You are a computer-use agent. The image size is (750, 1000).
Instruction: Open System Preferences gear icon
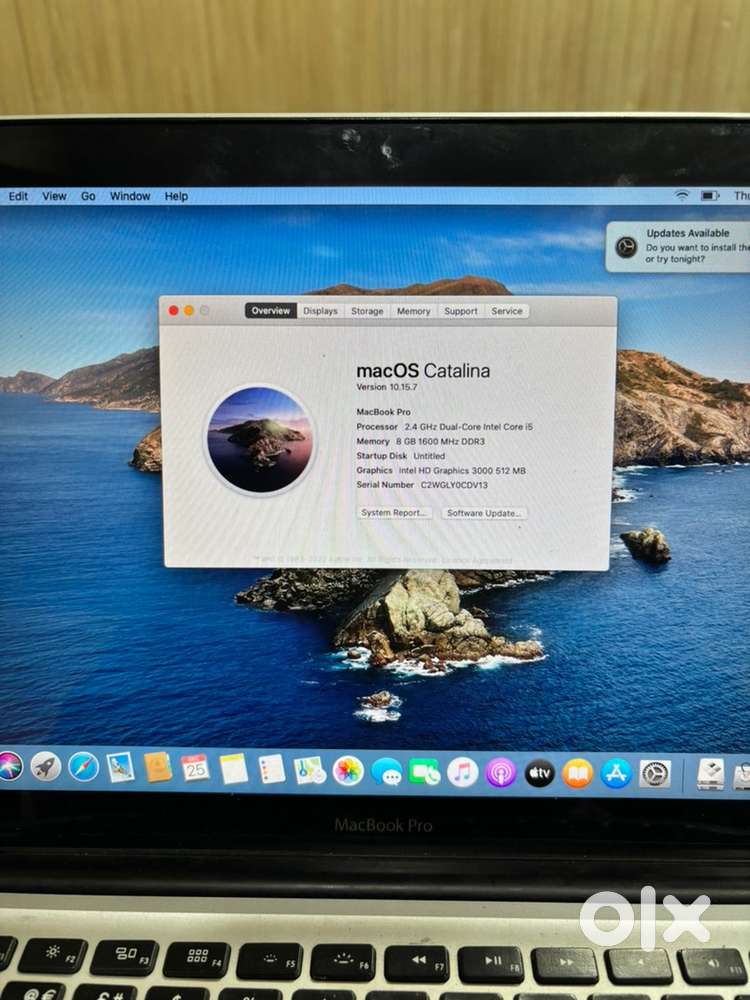(x=655, y=773)
